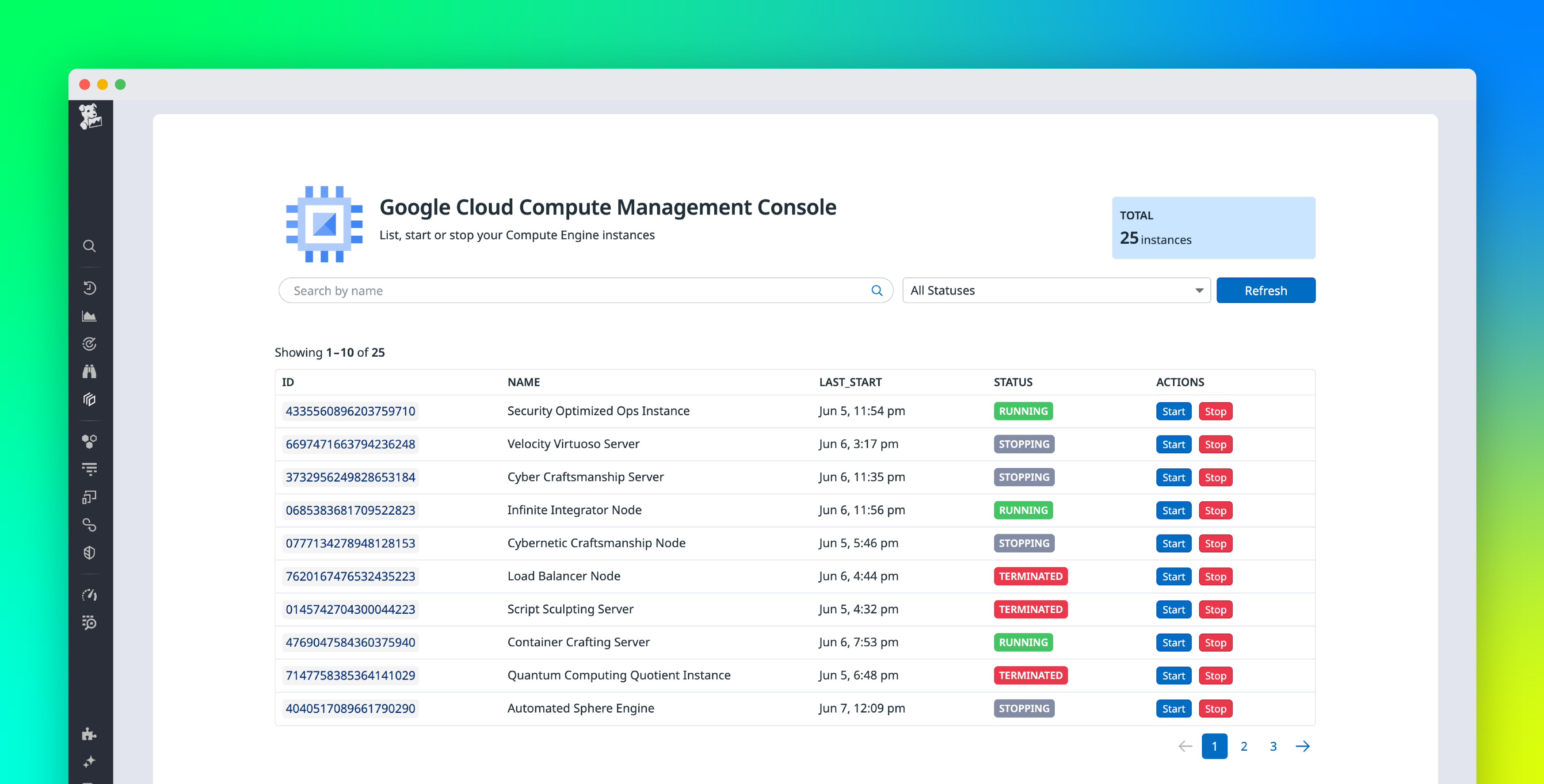Image resolution: width=1544 pixels, height=784 pixels.
Task: Open the Recents history icon in sidebar
Action: point(90,288)
